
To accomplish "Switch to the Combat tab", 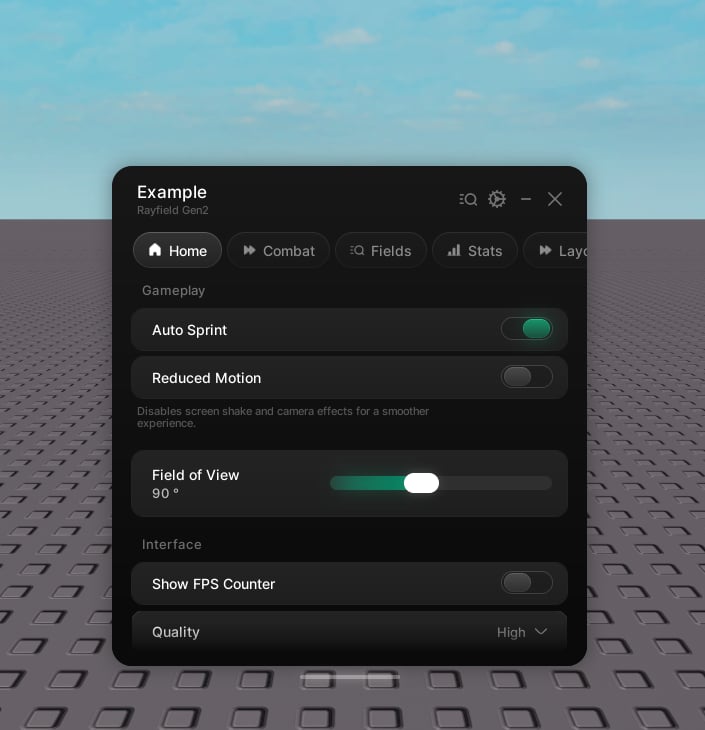I will point(278,250).
